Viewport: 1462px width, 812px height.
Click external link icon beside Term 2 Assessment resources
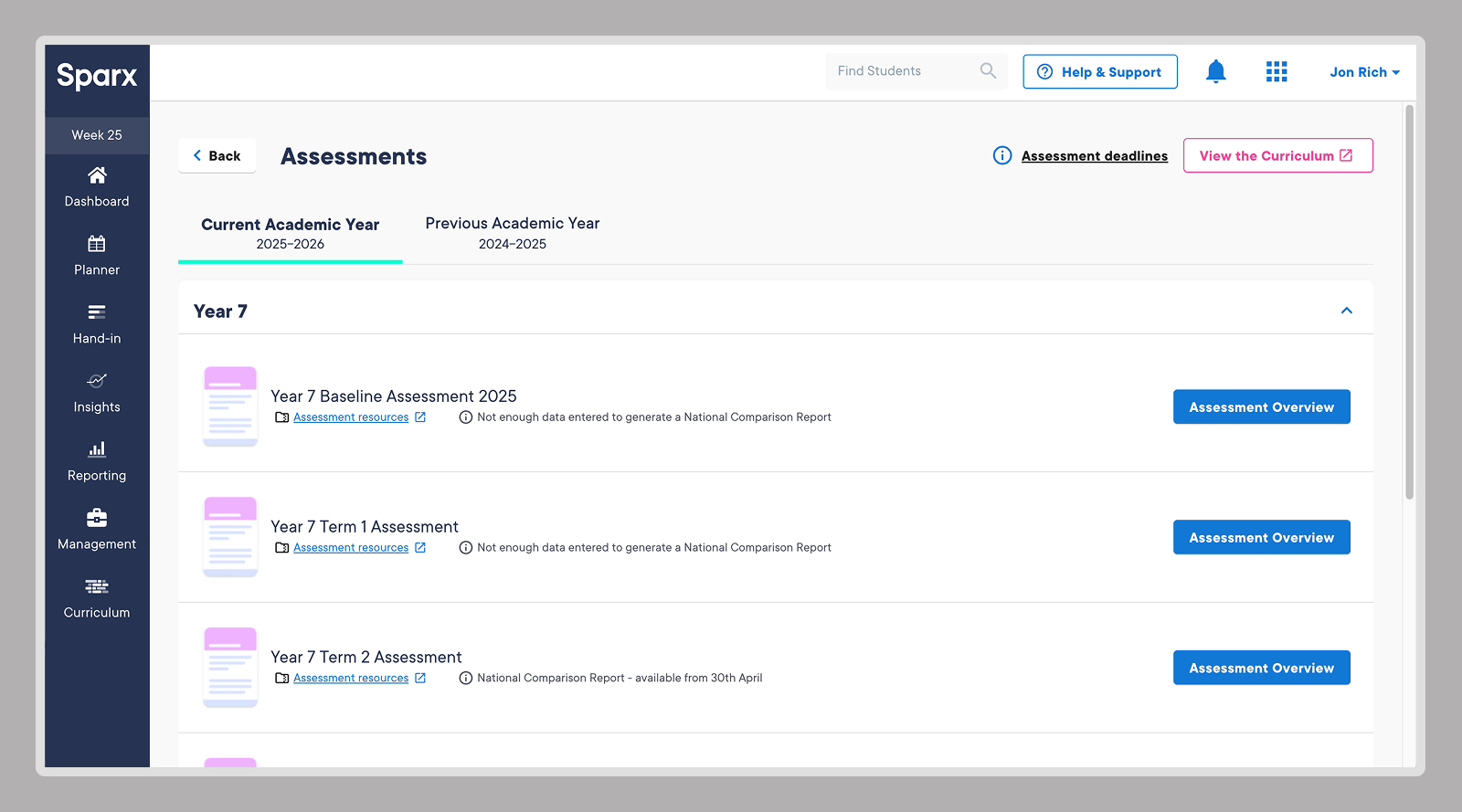tap(420, 678)
